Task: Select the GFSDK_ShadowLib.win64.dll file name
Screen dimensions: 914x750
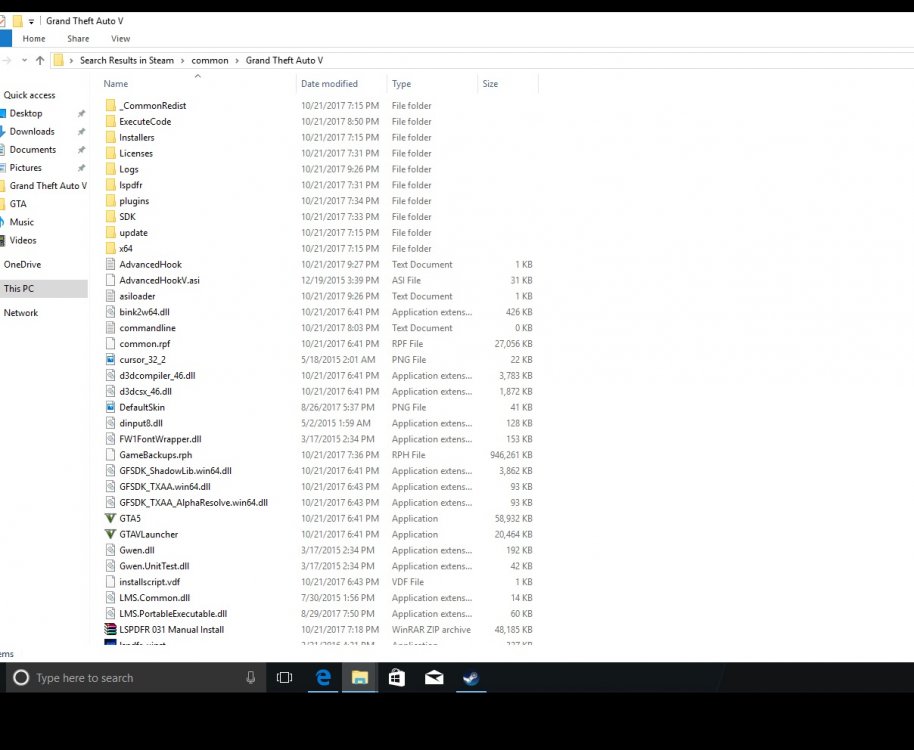Action: click(x=175, y=471)
